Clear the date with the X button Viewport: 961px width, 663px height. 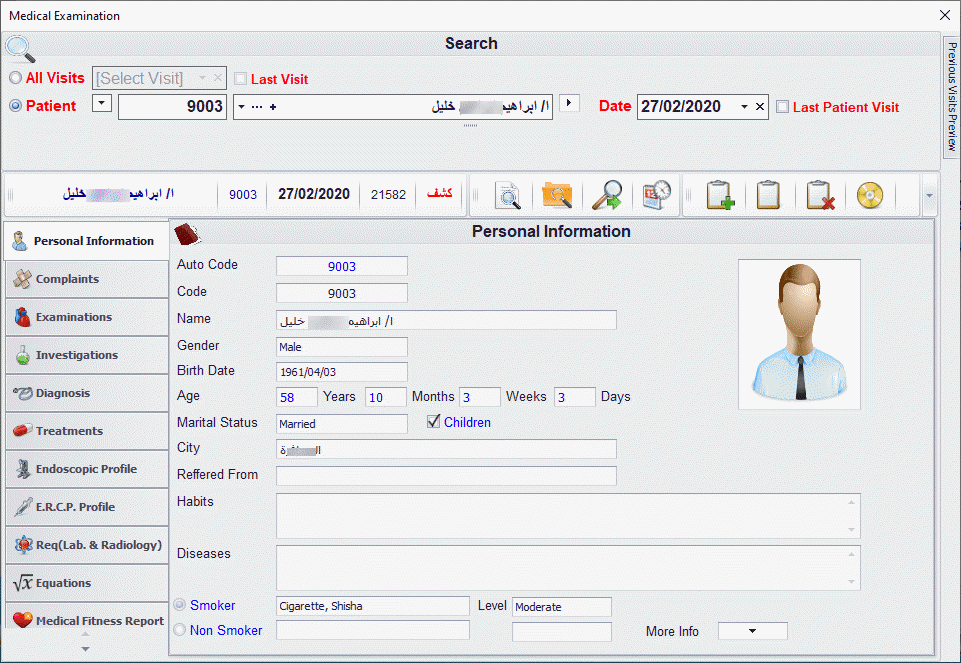point(760,107)
